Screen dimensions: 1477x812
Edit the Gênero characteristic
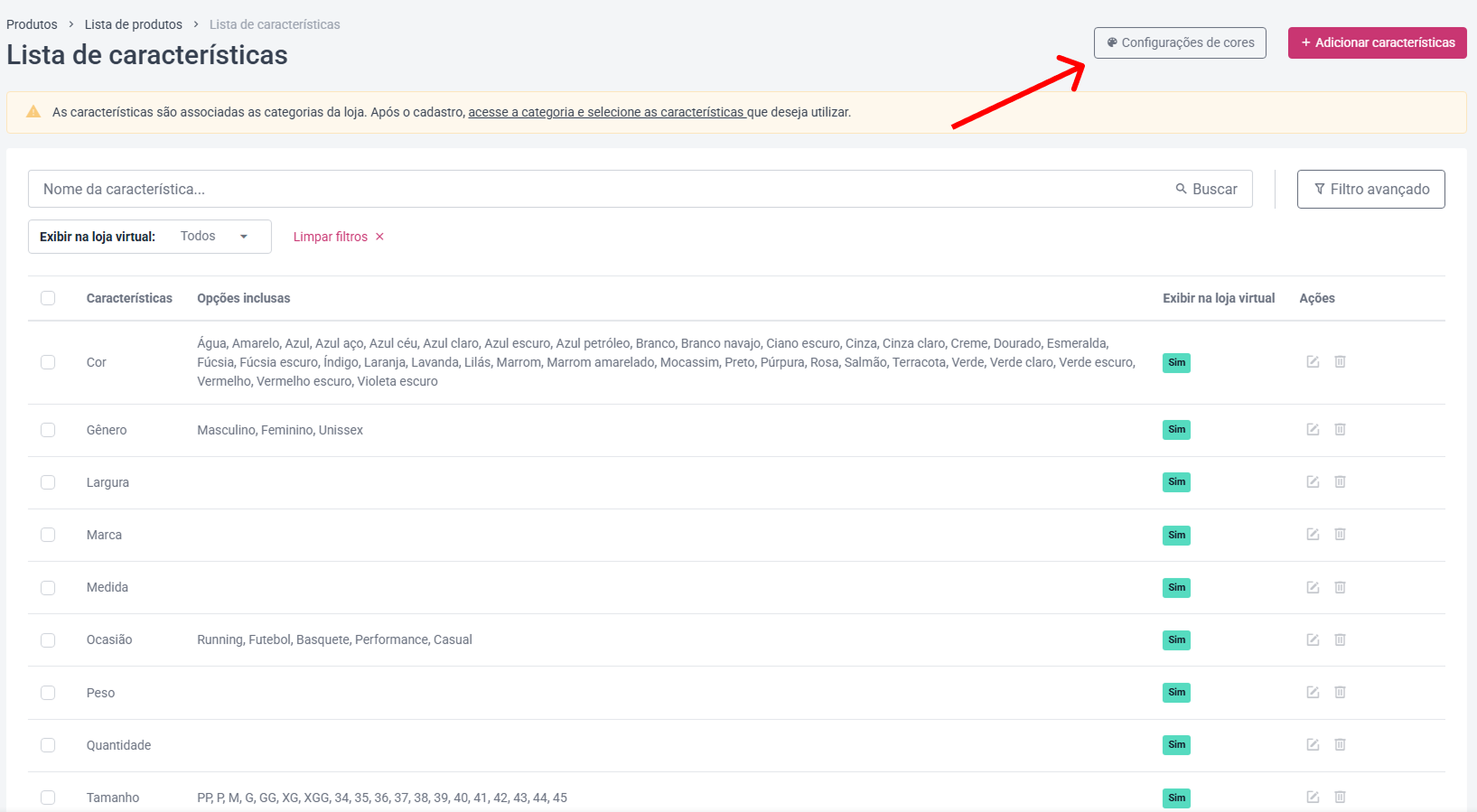click(1313, 429)
